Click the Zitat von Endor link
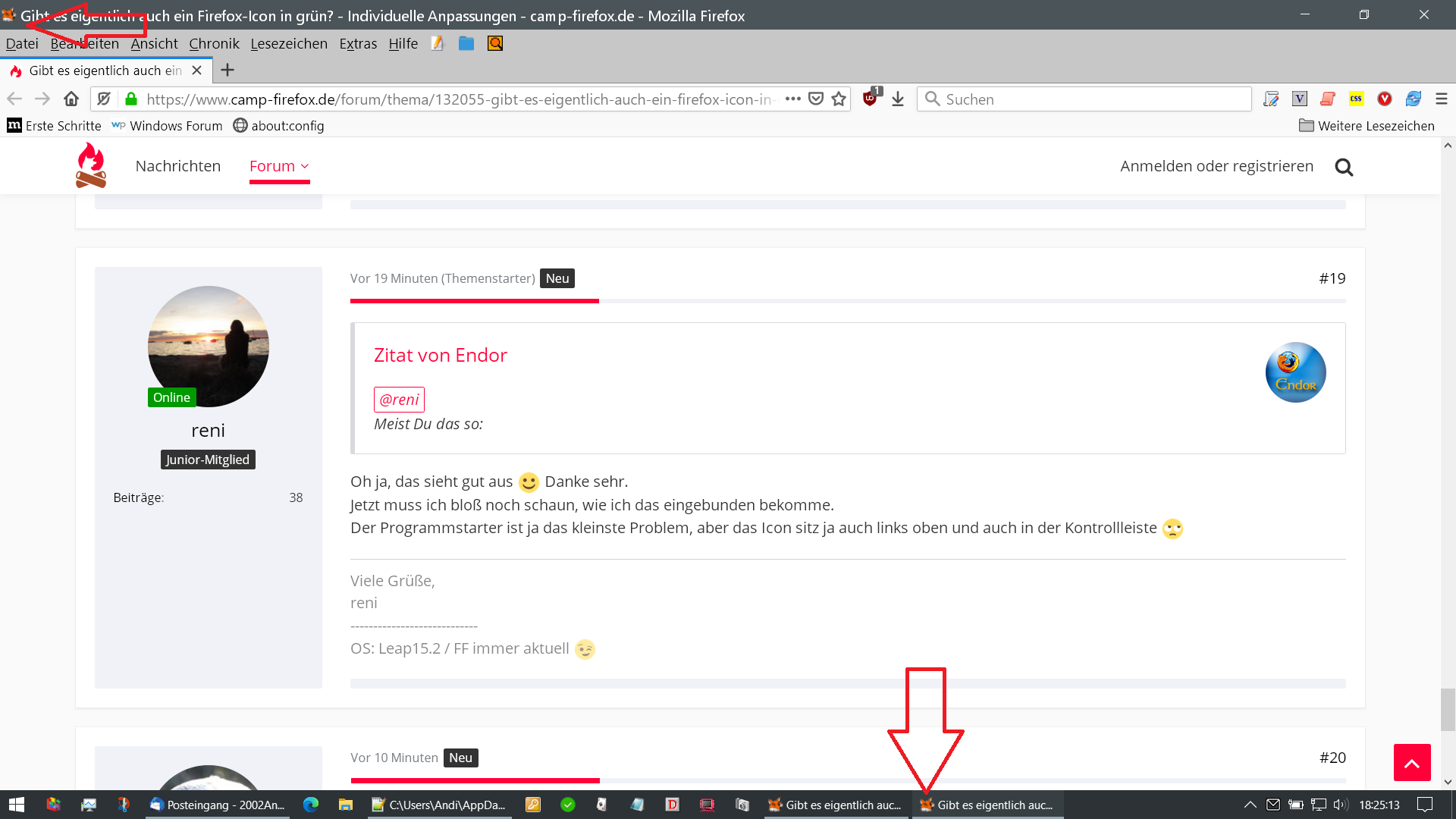Viewport: 1456px width, 819px height. (x=440, y=355)
